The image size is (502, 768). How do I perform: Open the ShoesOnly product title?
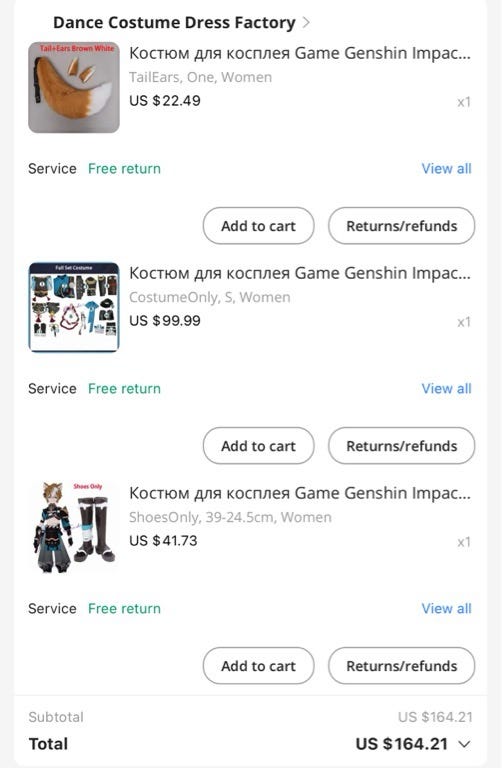[300, 493]
